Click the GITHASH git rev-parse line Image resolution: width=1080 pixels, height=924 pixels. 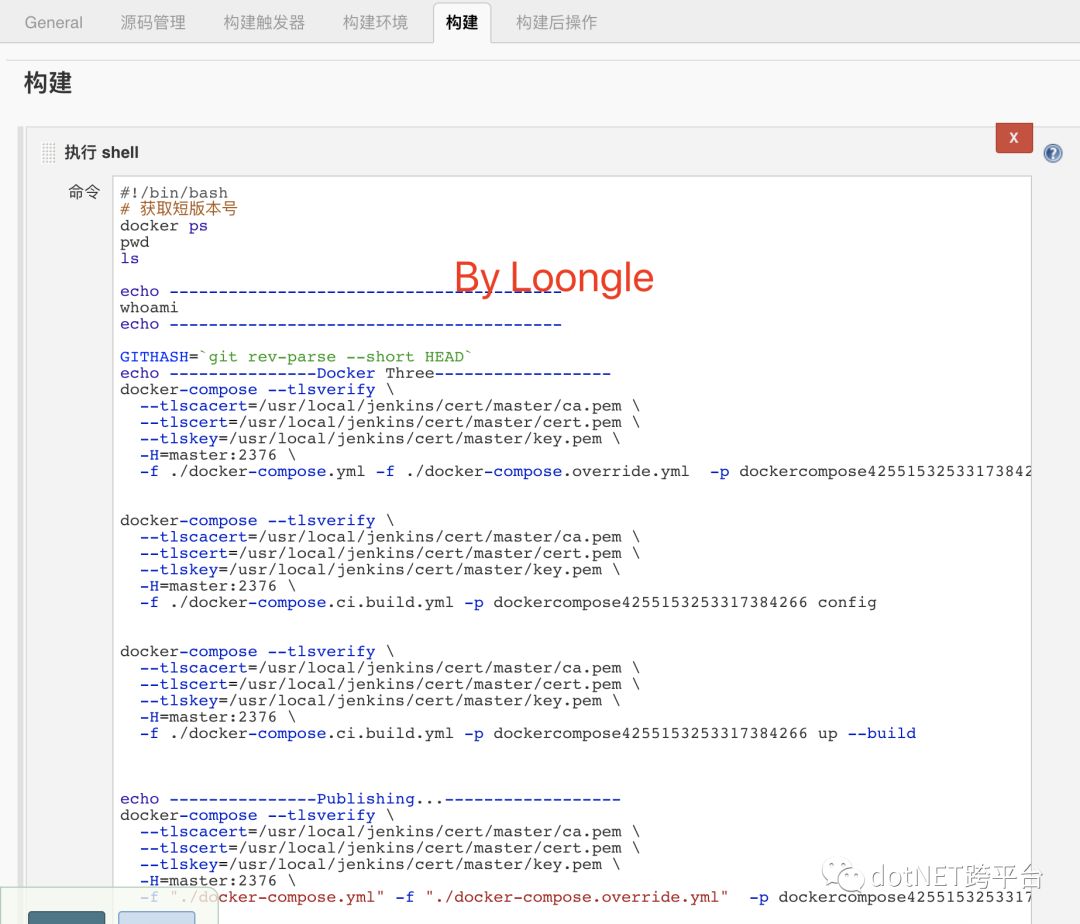tap(296, 357)
